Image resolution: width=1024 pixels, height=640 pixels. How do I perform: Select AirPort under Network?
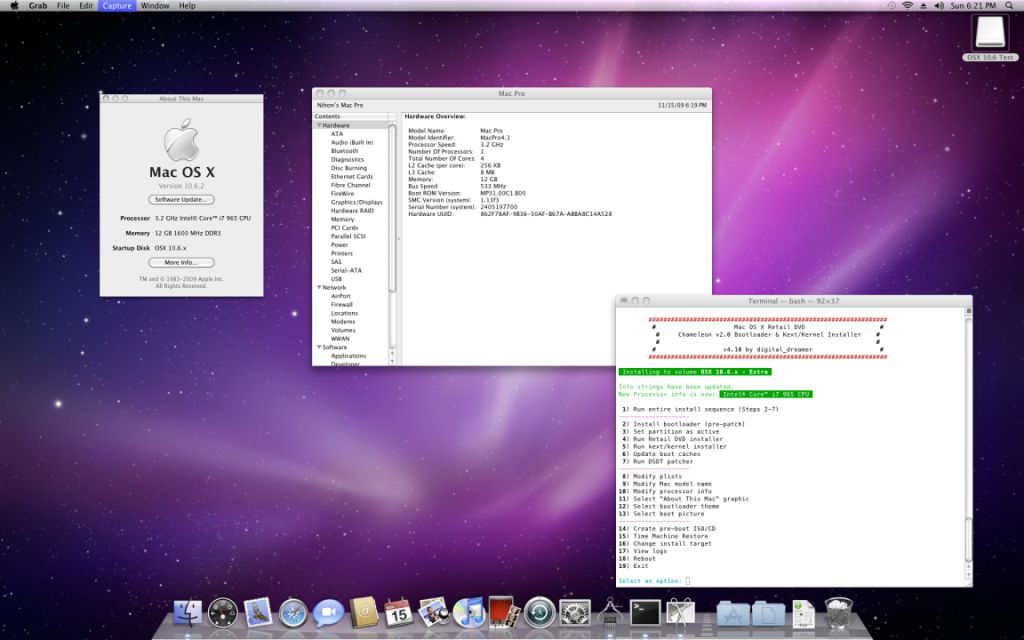tap(341, 296)
